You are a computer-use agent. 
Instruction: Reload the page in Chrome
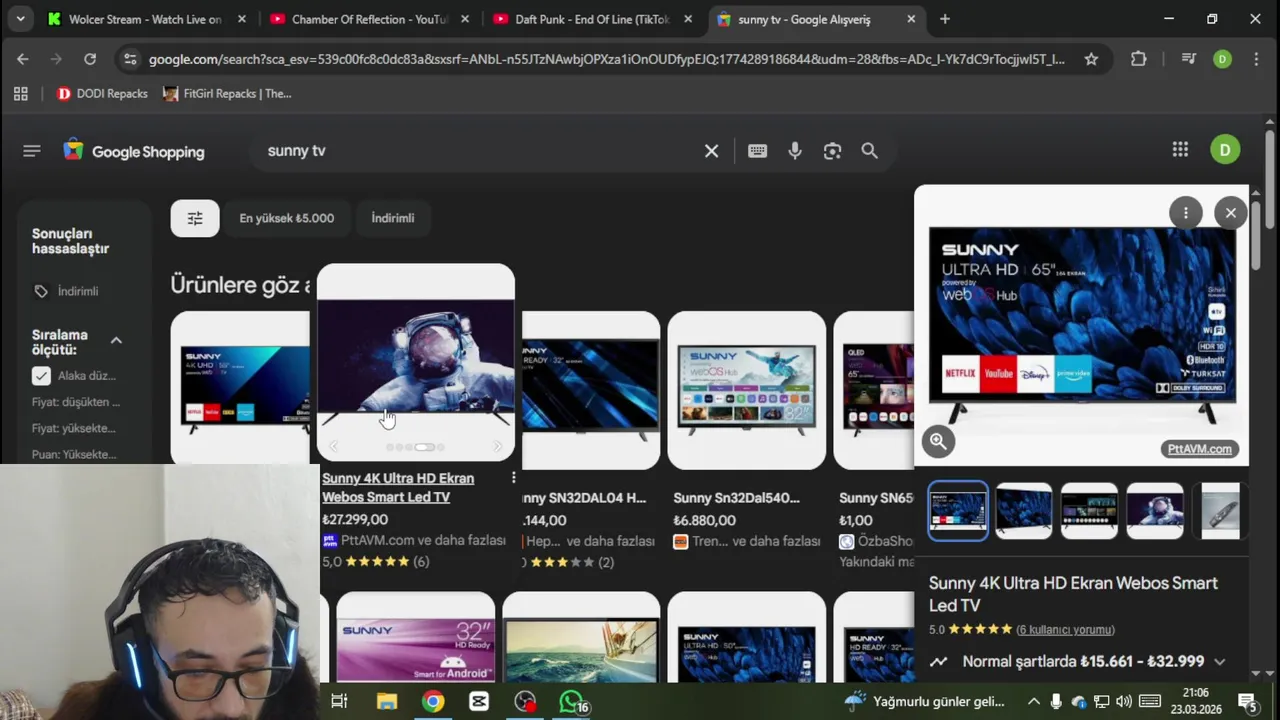(x=90, y=59)
